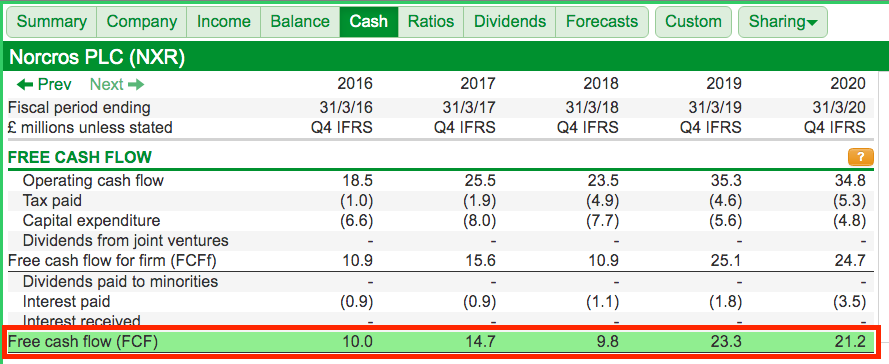Viewport: 889px width, 364px height.
Task: Click the Free cash flow (FCF) row label
Action: click(83, 342)
